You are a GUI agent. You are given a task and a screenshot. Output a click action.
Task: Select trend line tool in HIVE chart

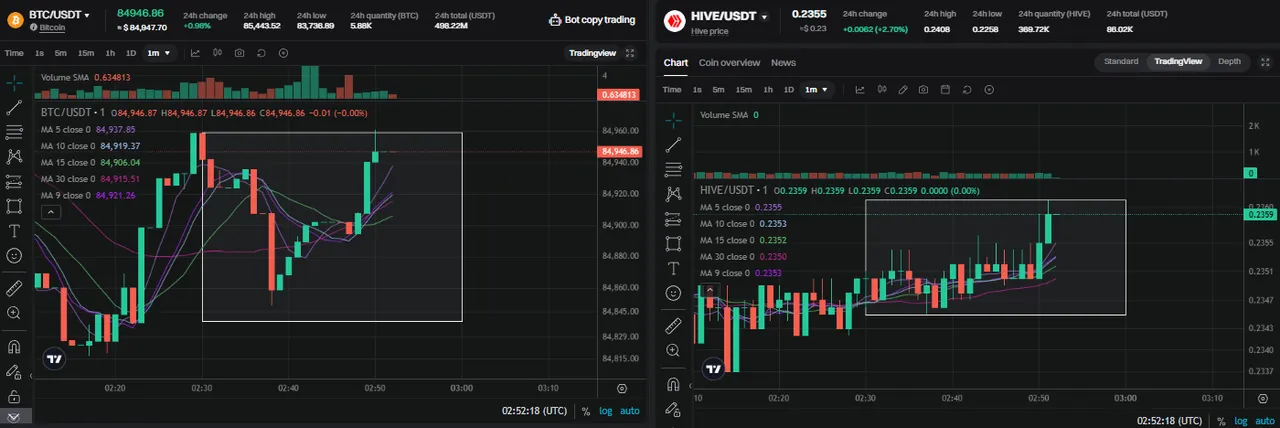click(673, 145)
